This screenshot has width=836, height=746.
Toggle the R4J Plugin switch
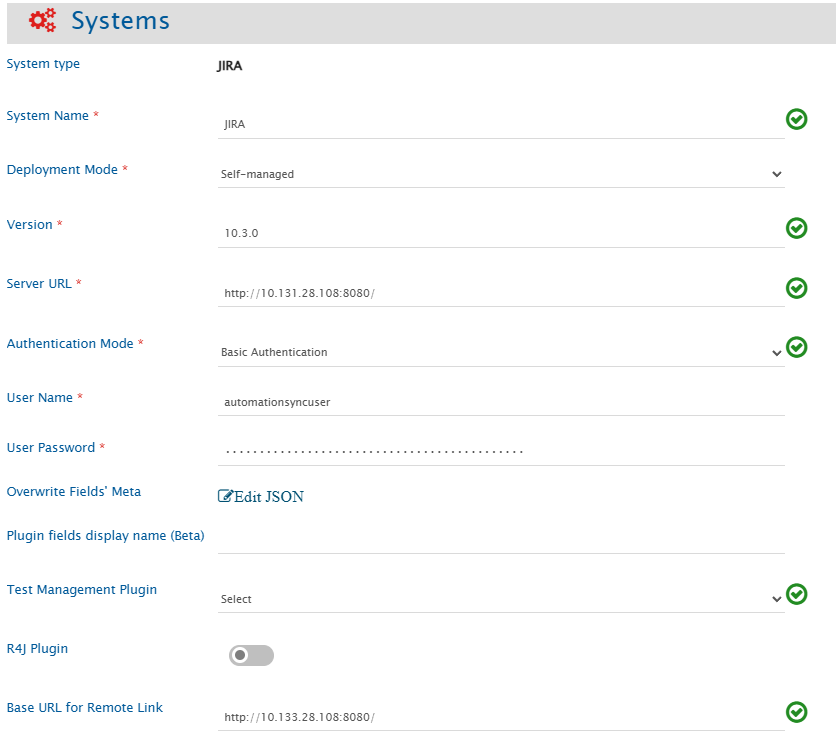pos(251,655)
